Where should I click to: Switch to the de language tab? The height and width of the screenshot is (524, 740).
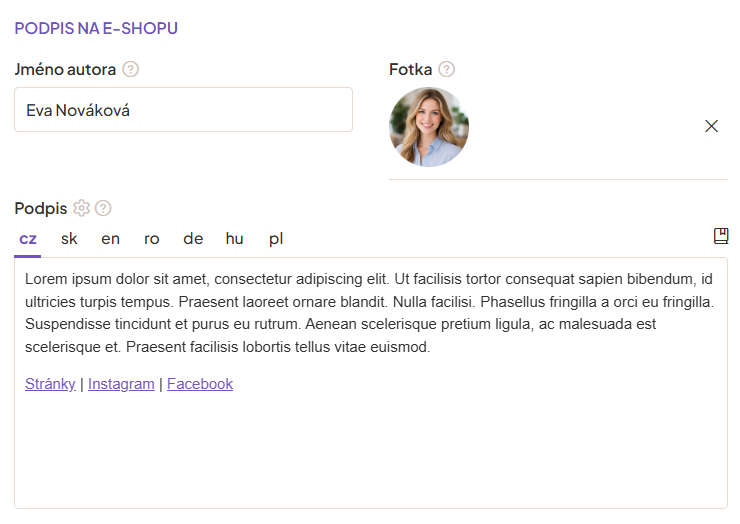193,238
